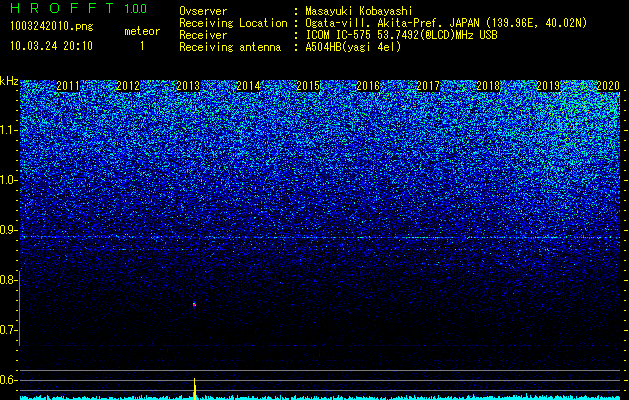This screenshot has height=400, width=629.
Task: Click the 2016 time marker
Action: [x=368, y=86]
